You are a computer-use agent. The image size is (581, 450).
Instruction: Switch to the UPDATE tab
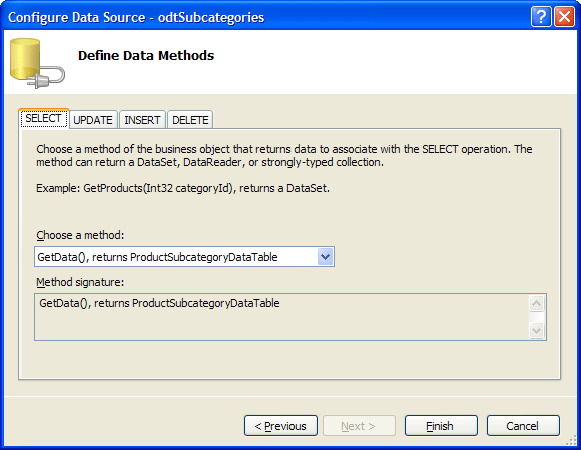tap(93, 120)
